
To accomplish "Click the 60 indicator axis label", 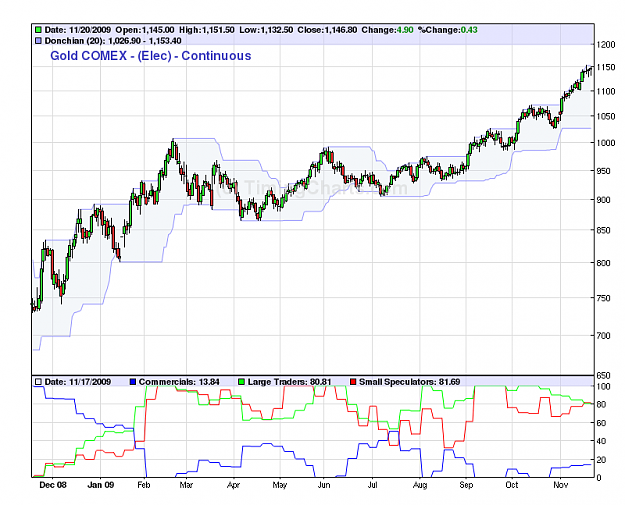I will coord(601,423).
